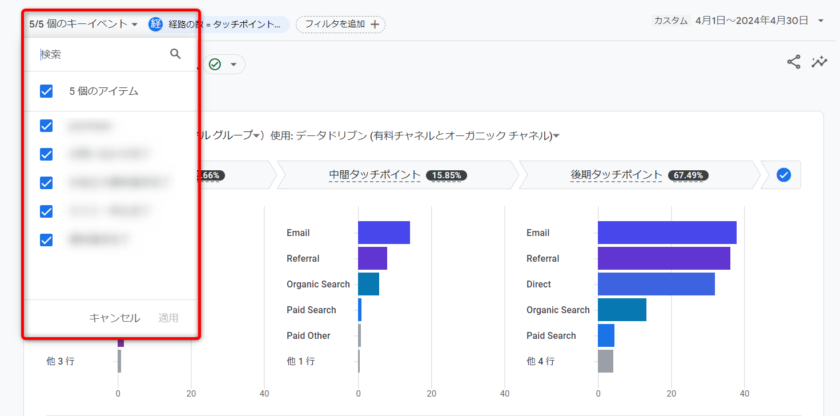Open the insights sparkline icon

coord(820,62)
